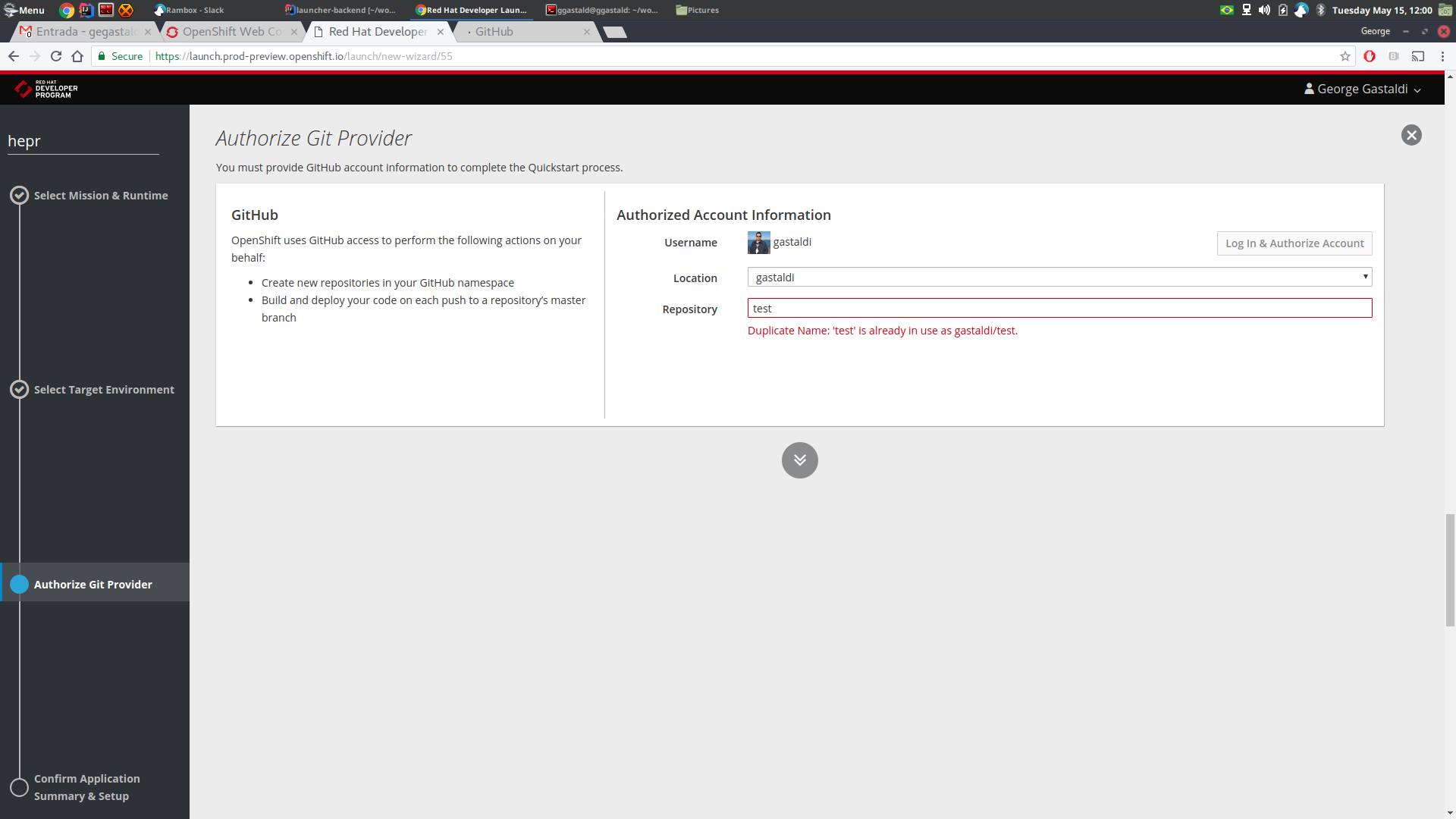Click the red AdBlock hand extension icon
This screenshot has height=819, width=1456.
pyautogui.click(x=1370, y=56)
